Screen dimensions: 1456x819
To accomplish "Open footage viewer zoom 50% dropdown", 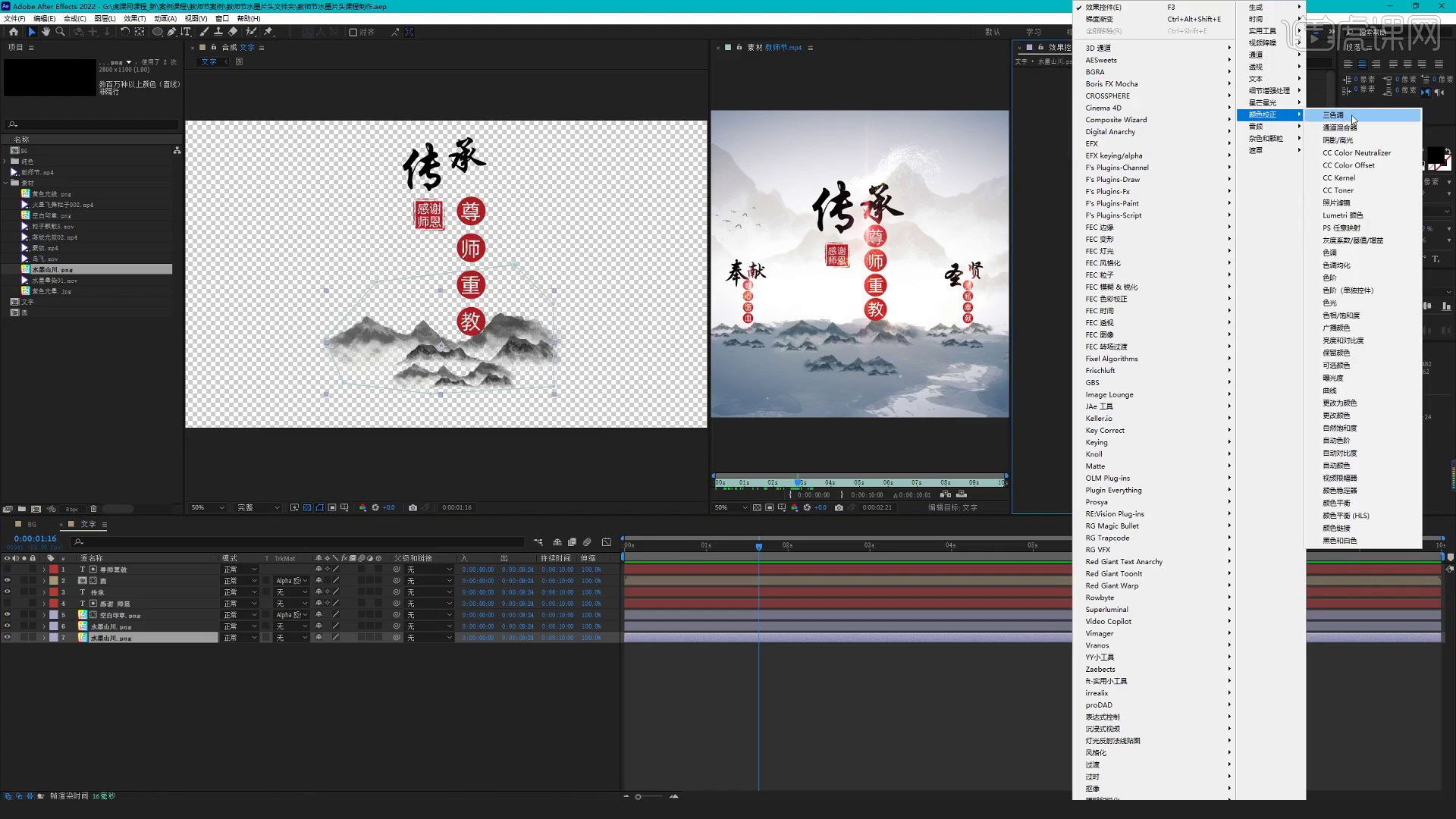I will [730, 507].
